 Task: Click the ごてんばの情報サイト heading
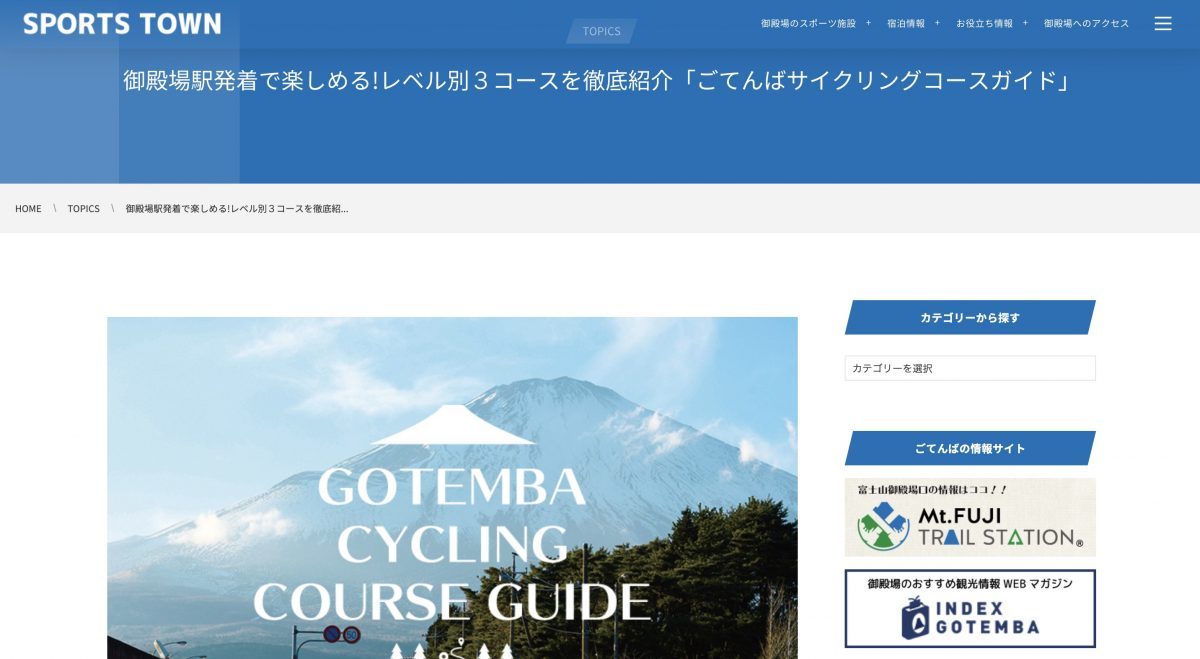pyautogui.click(x=970, y=448)
